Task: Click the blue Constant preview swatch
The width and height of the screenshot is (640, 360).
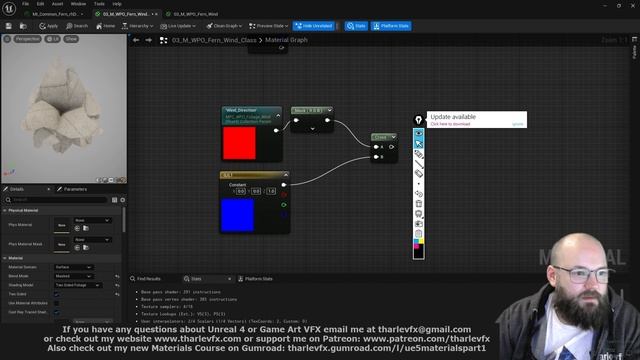Action: tap(238, 215)
